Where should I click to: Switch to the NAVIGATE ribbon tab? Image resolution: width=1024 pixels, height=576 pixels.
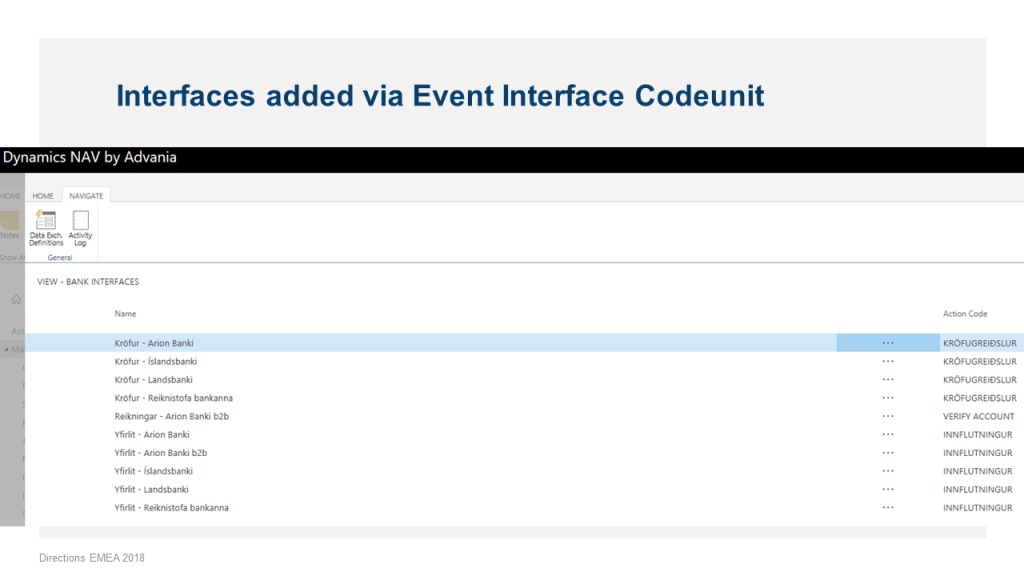click(x=86, y=196)
